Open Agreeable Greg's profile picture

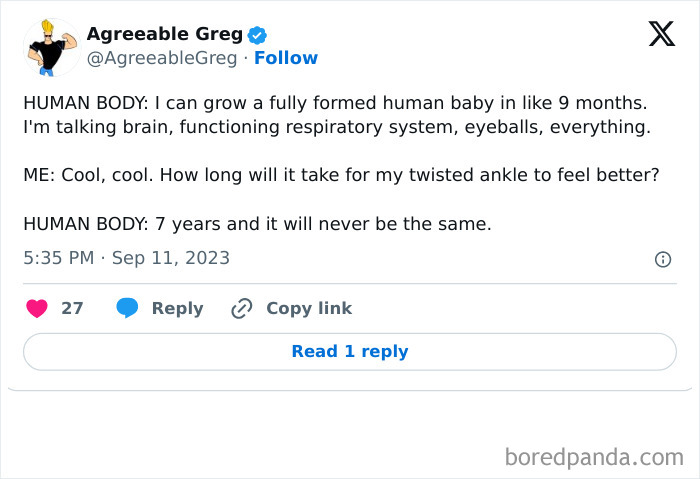tap(51, 46)
